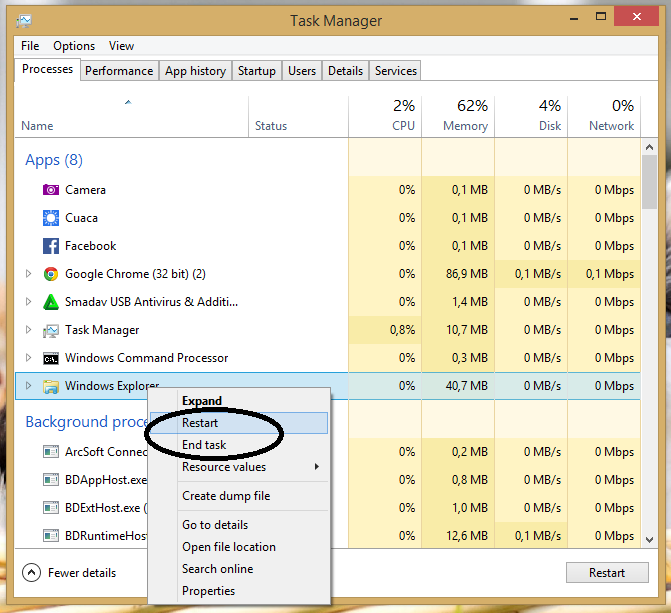Choose Open file location
This screenshot has width=671, height=613.
point(239,547)
